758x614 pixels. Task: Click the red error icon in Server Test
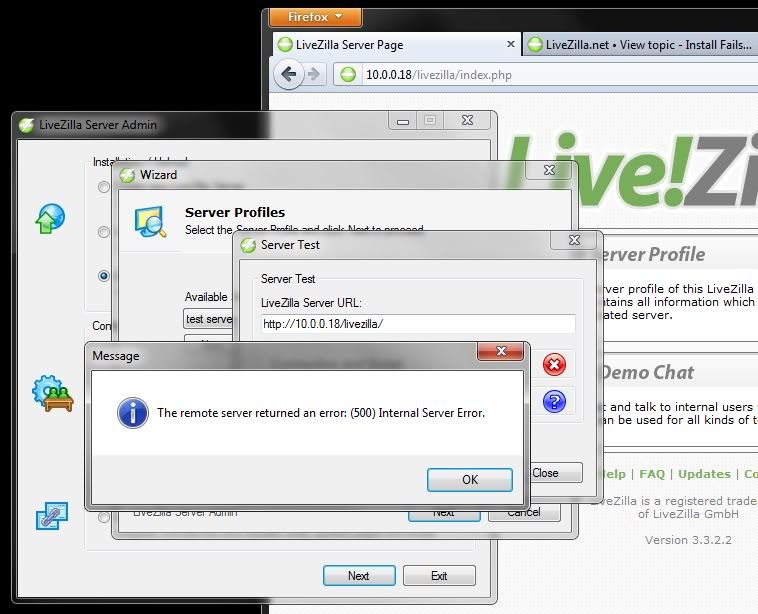554,364
